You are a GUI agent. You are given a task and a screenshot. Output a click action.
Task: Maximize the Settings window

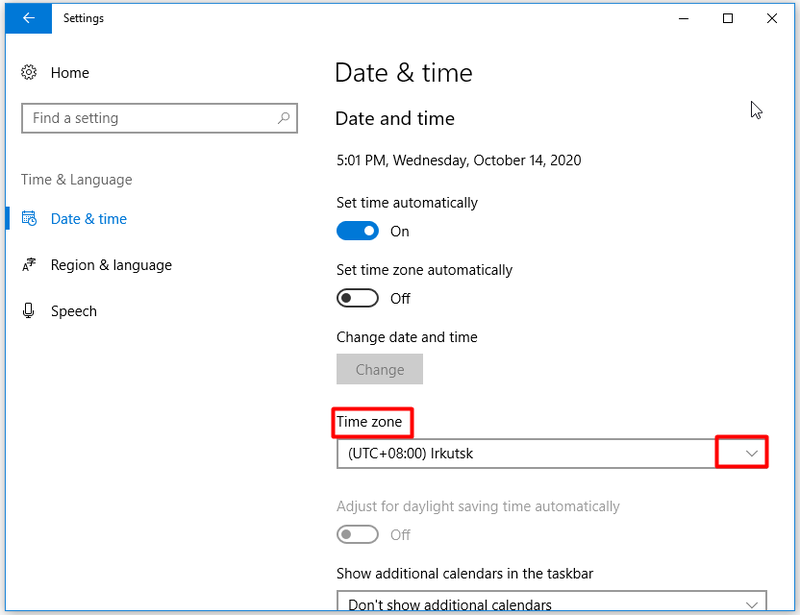[x=728, y=18]
